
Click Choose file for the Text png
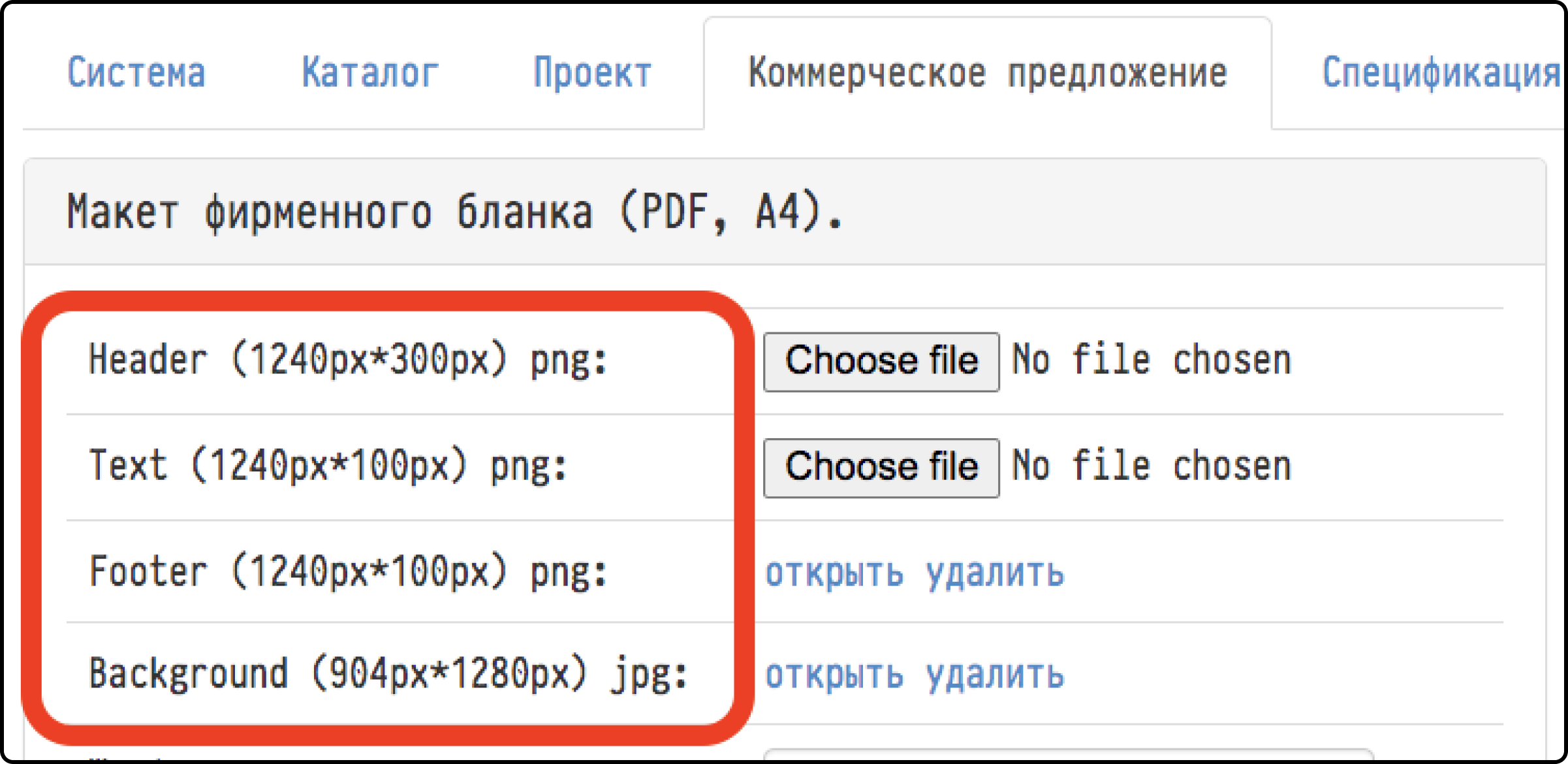(881, 468)
